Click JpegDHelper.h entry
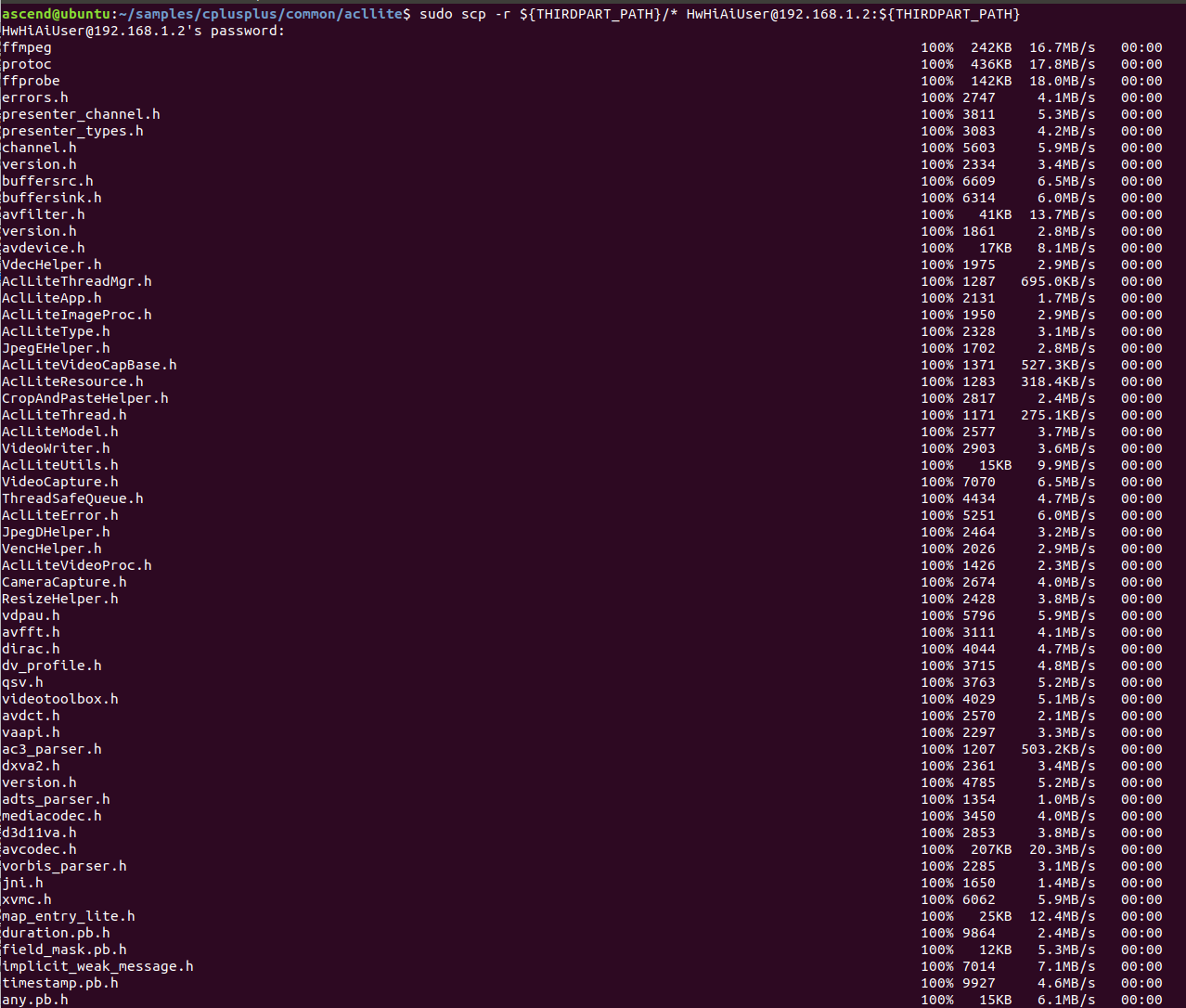Image resolution: width=1186 pixels, height=1008 pixels. [x=56, y=532]
